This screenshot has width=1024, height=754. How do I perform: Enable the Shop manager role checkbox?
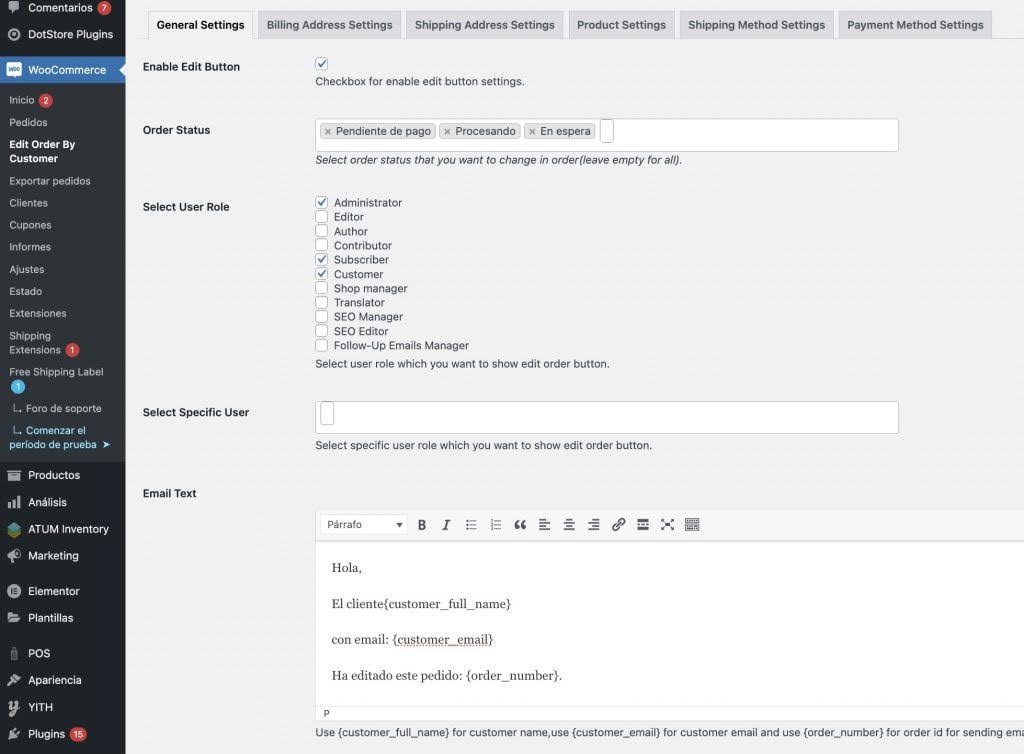322,288
